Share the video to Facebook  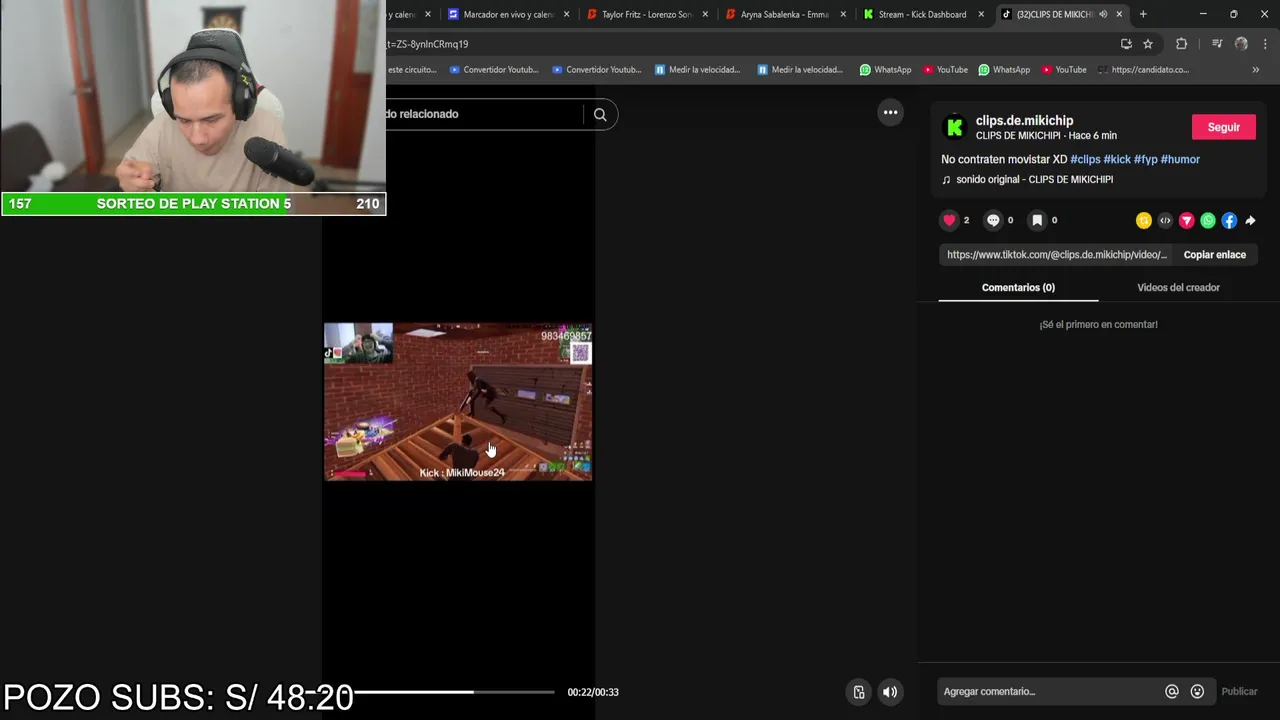pos(1229,220)
